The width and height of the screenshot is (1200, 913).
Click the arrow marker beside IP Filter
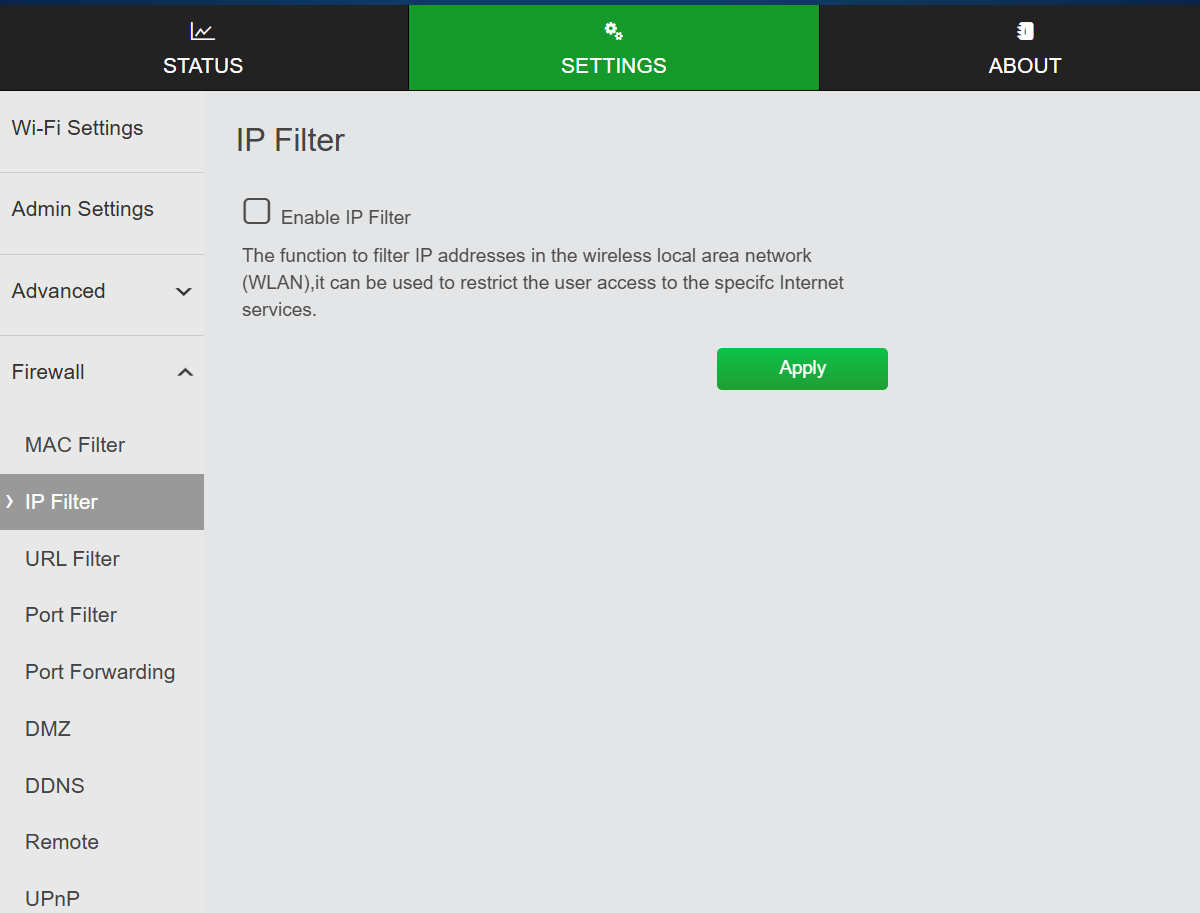point(10,502)
